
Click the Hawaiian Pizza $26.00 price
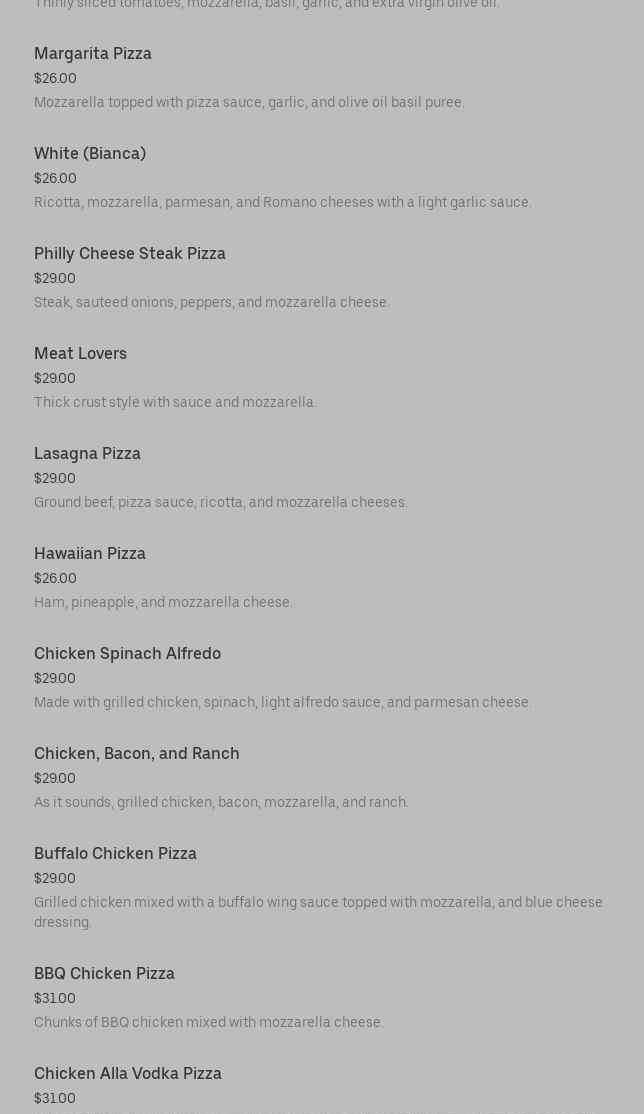click(x=55, y=579)
